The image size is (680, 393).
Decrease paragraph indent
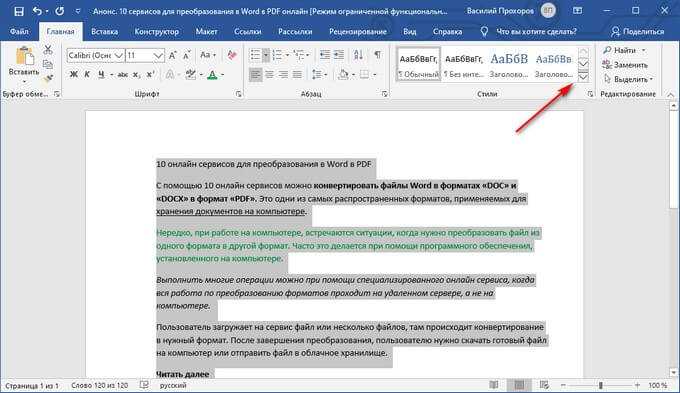coord(325,55)
